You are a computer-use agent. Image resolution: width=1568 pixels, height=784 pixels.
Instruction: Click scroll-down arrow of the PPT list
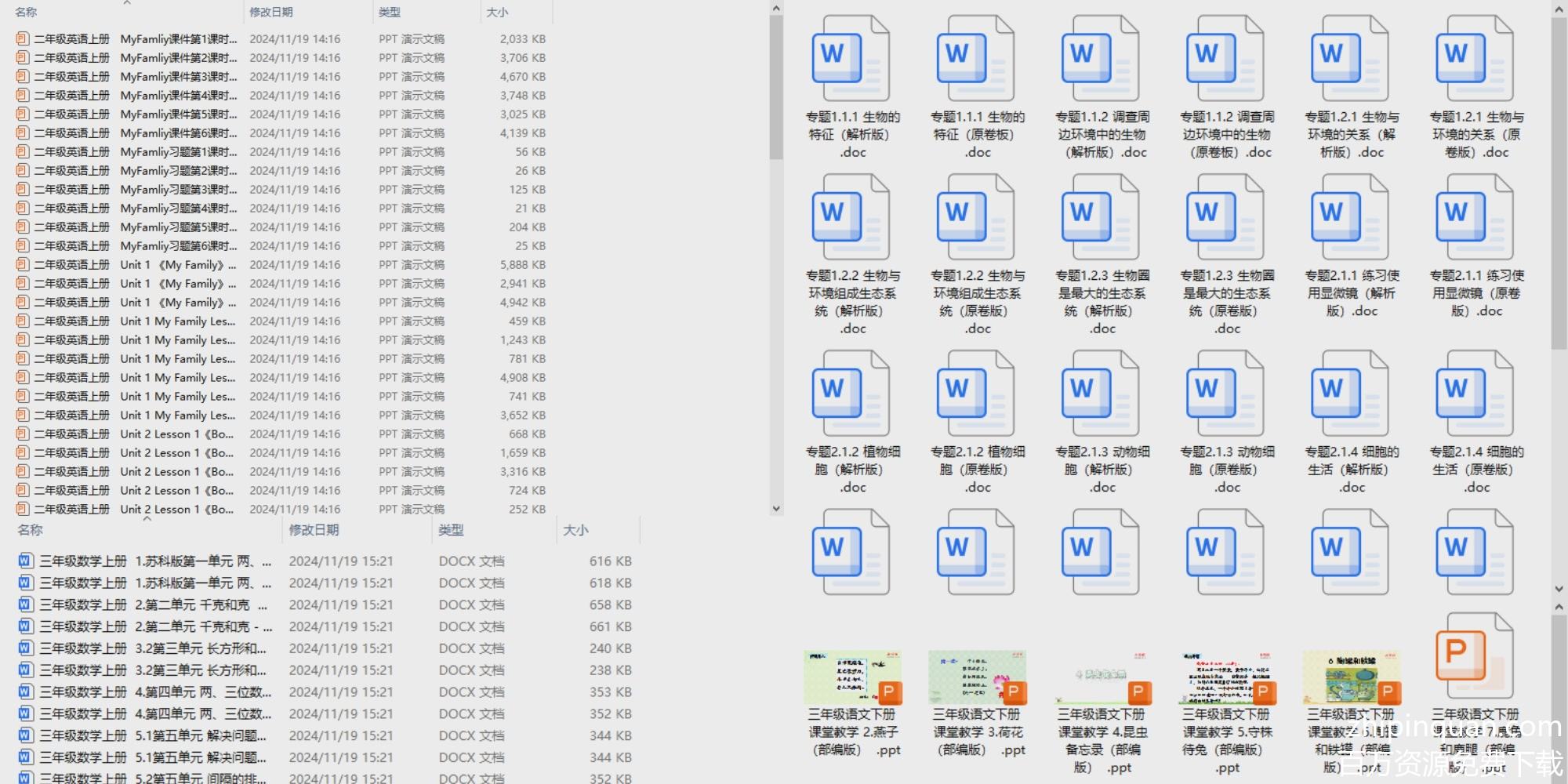coord(776,508)
